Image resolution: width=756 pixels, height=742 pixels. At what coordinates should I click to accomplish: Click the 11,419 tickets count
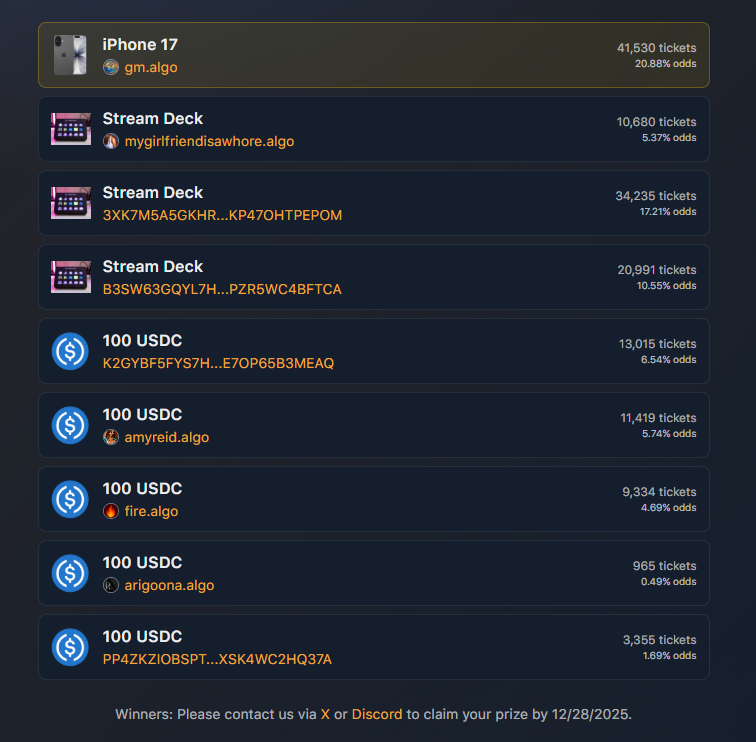click(658, 418)
